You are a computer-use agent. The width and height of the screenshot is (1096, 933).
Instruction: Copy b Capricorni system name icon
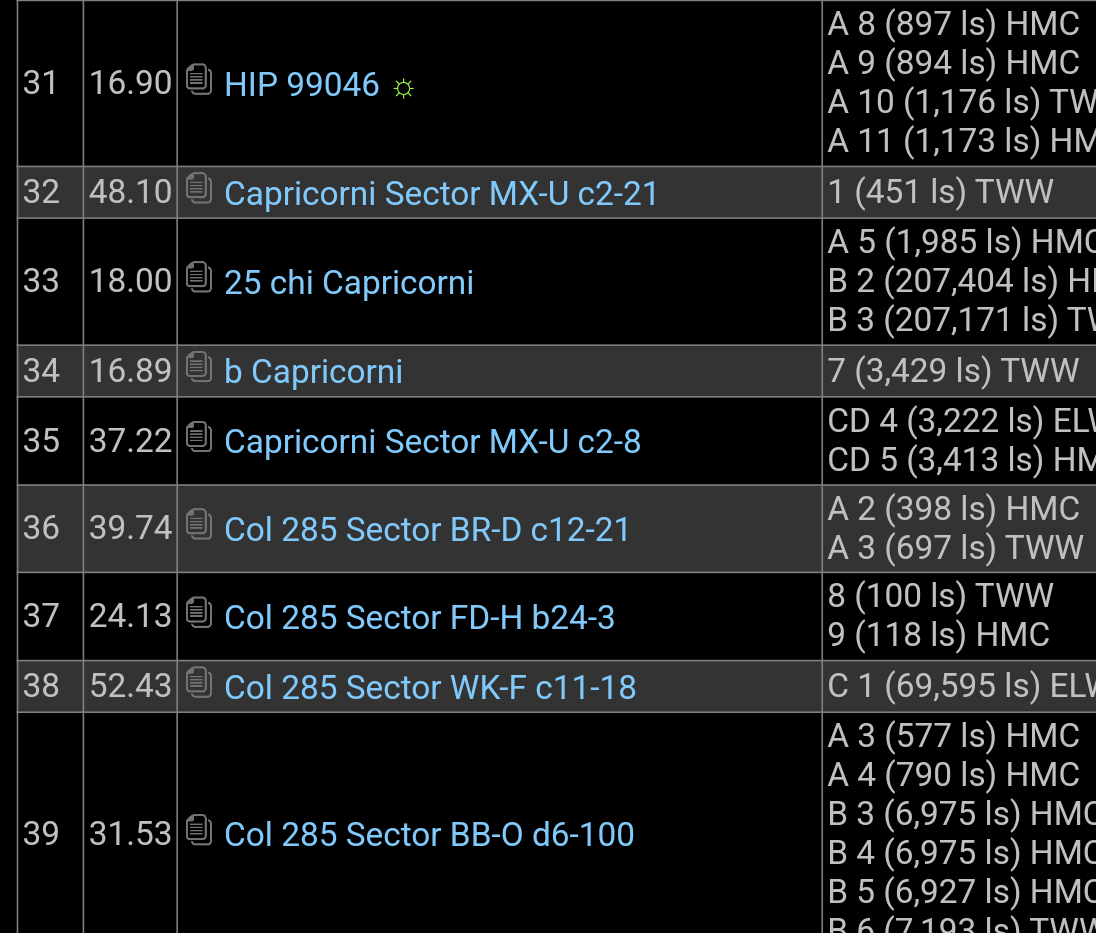coord(199,367)
